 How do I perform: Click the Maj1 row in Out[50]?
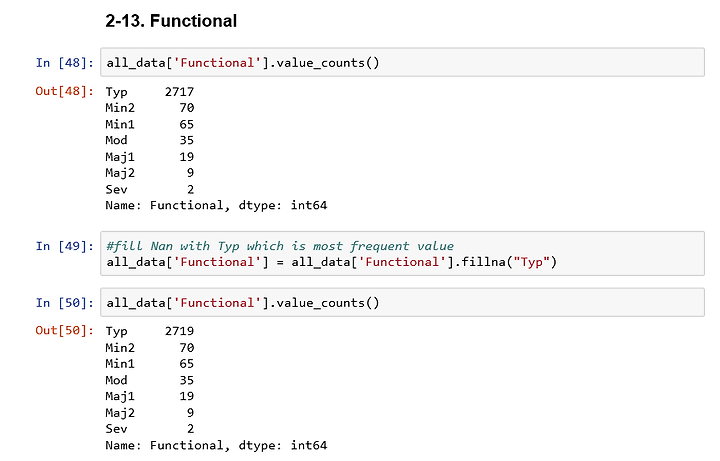click(x=150, y=396)
